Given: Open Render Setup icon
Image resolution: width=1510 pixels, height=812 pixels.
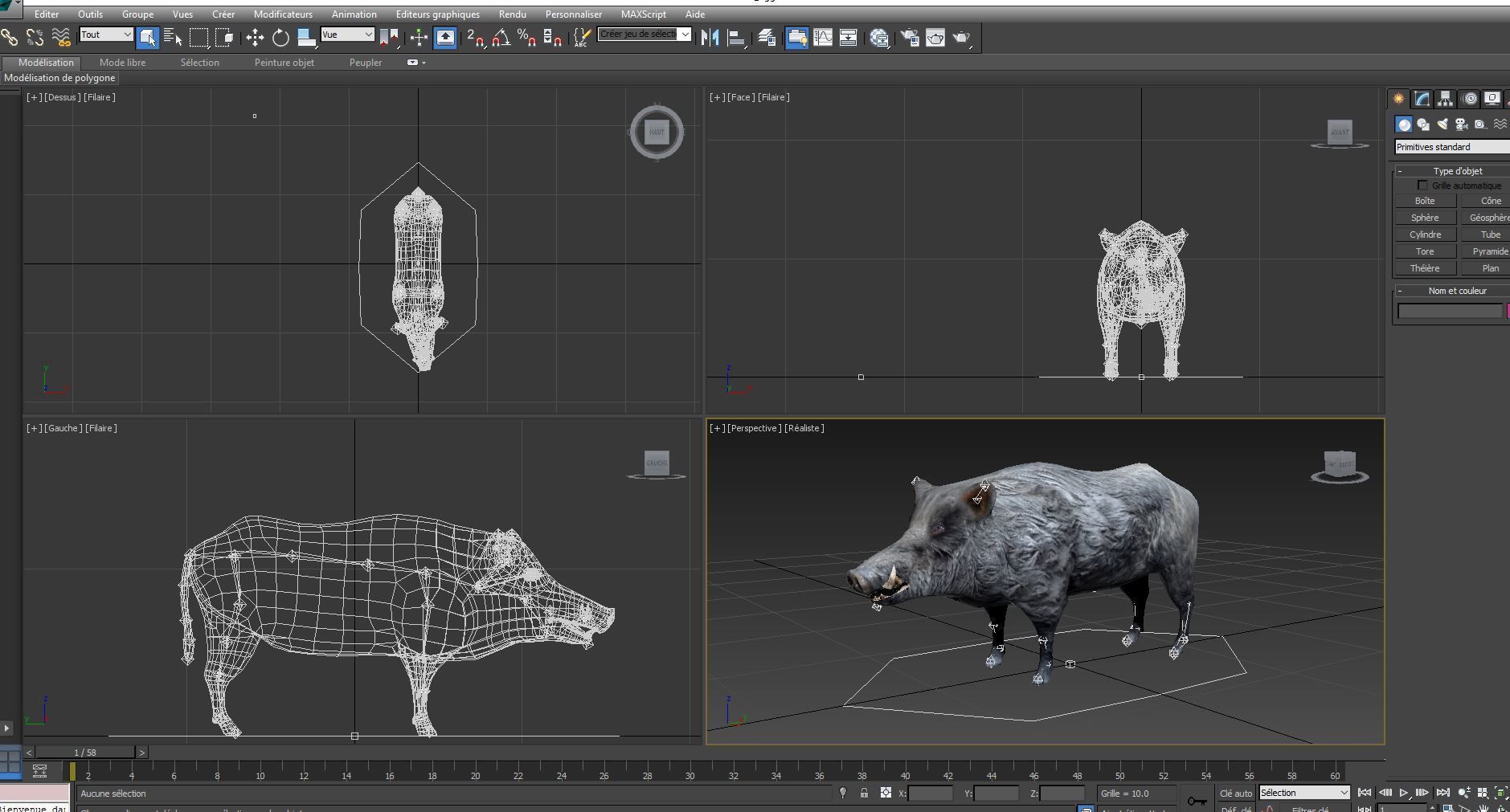Looking at the screenshot, I should point(910,37).
